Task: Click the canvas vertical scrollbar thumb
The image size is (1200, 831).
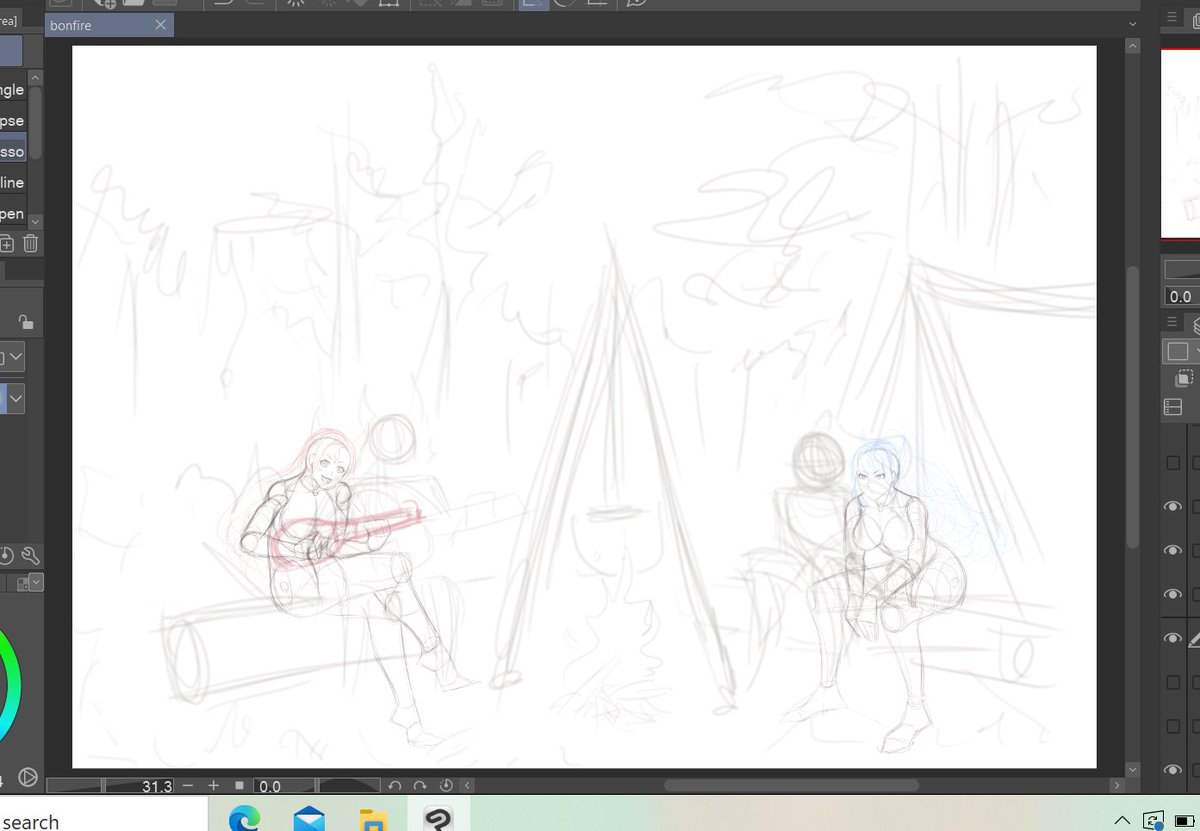Action: (x=1132, y=407)
